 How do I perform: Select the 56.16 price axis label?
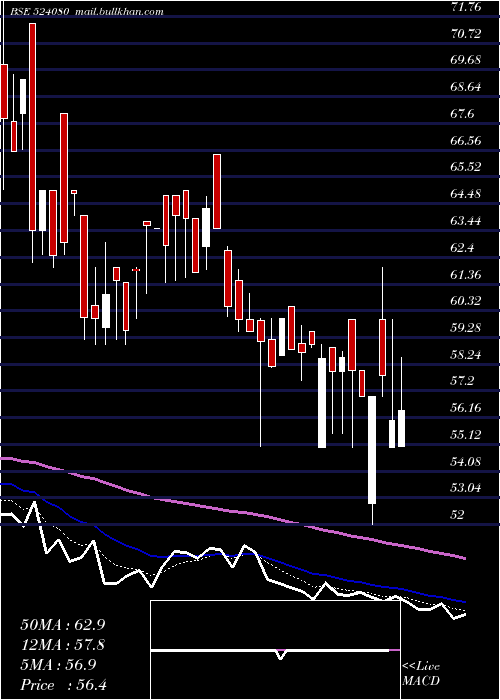466,408
